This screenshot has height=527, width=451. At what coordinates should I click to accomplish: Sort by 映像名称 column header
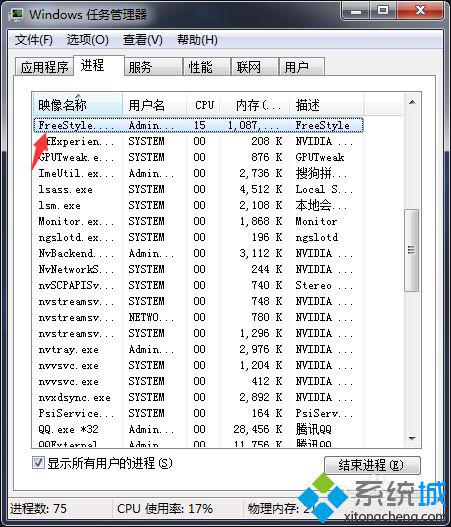point(78,105)
